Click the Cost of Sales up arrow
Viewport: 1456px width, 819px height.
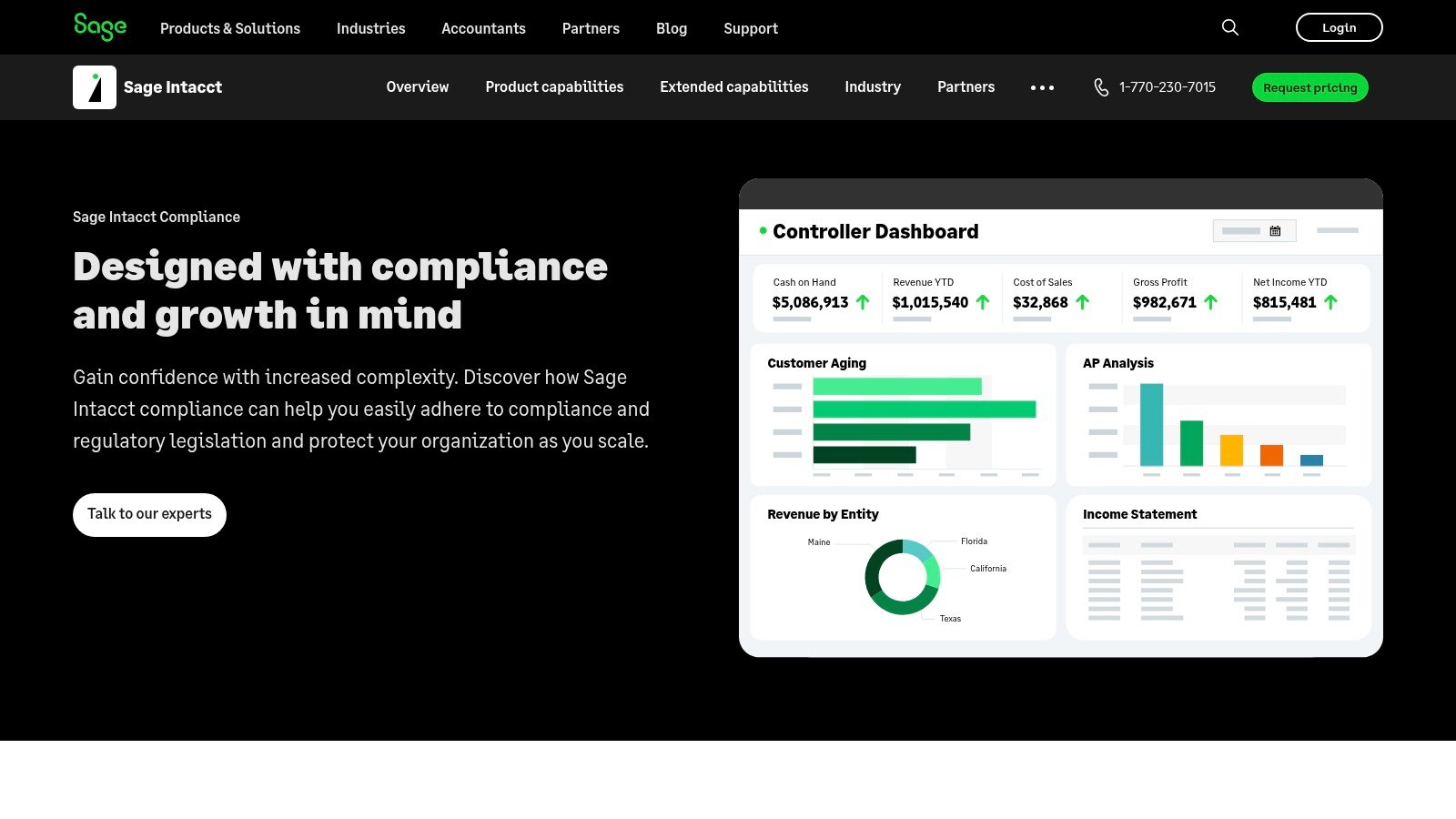1083,302
